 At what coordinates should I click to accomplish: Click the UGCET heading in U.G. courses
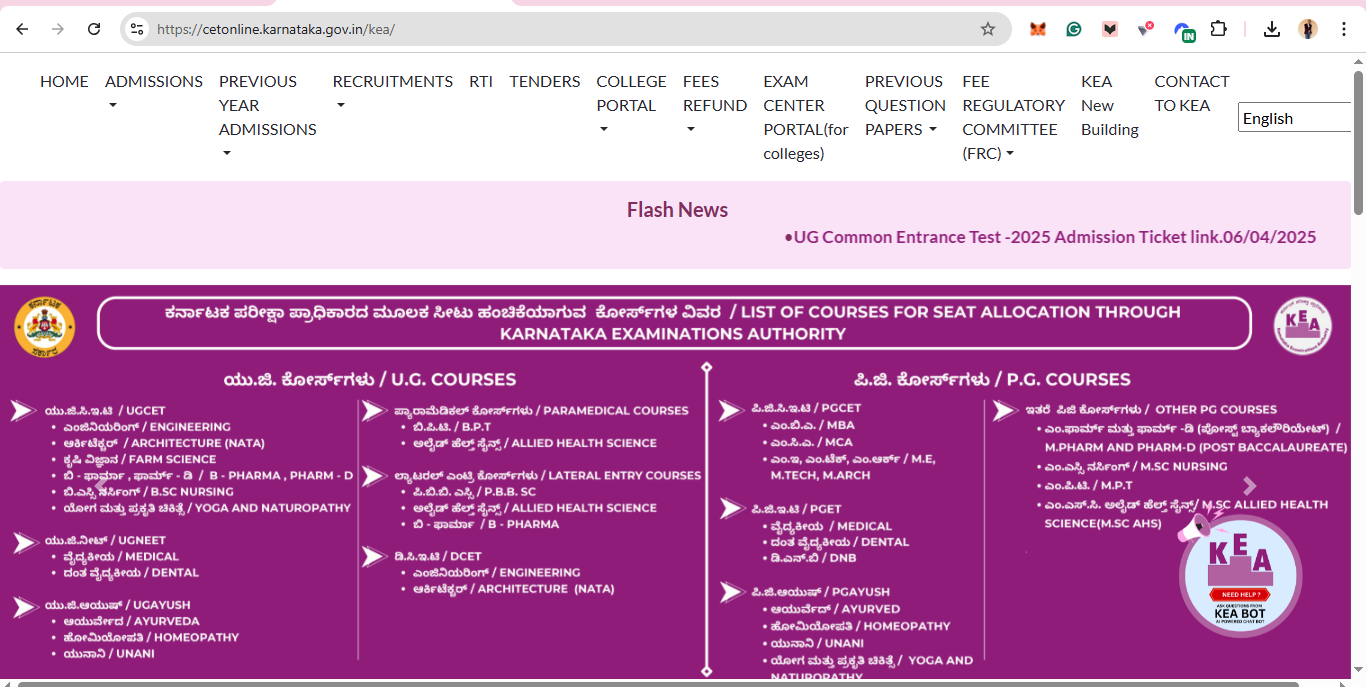[x=105, y=410]
